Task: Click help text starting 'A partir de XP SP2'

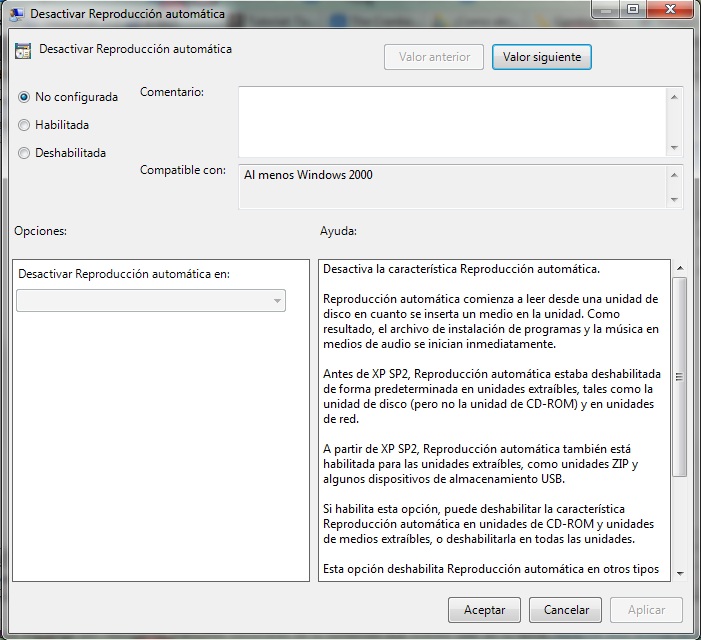Action: [x=481, y=463]
